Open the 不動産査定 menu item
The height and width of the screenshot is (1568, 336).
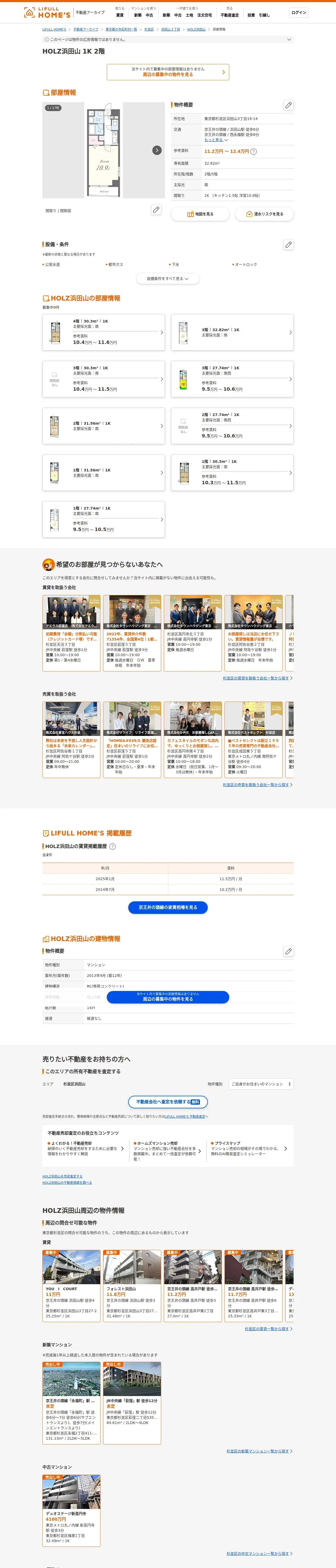pos(230,15)
